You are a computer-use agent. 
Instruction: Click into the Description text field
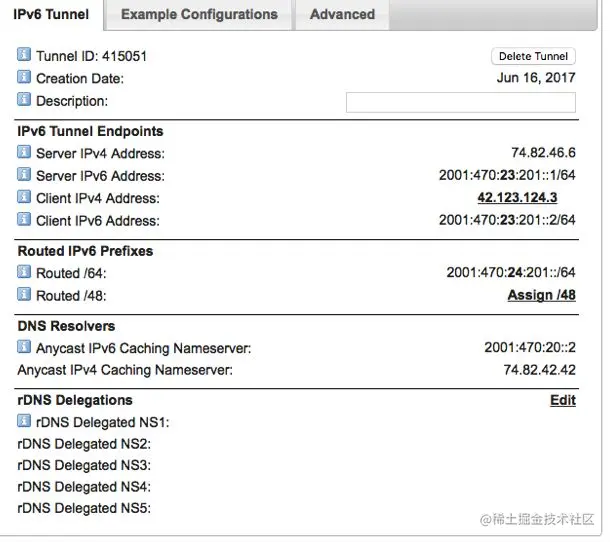point(460,102)
